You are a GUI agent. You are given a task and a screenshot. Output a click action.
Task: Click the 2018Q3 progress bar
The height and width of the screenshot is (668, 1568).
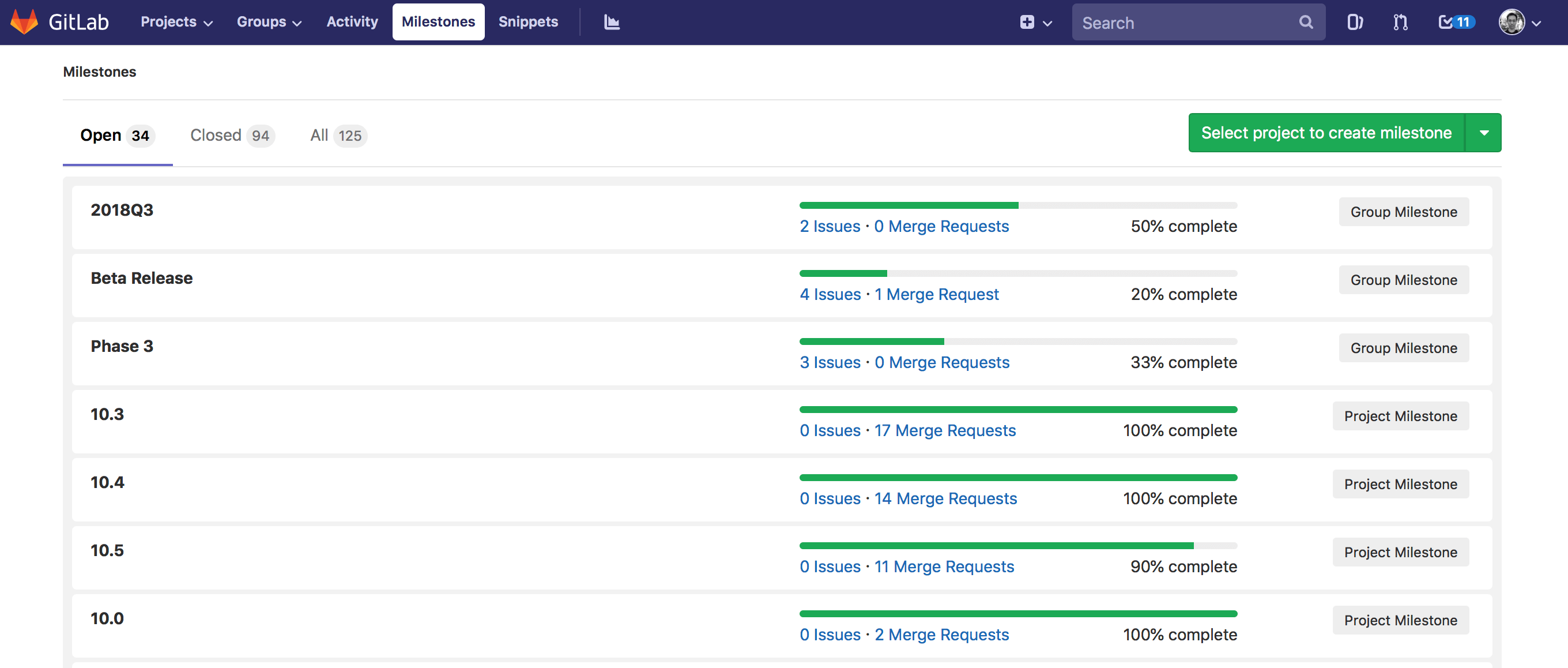pos(1019,205)
